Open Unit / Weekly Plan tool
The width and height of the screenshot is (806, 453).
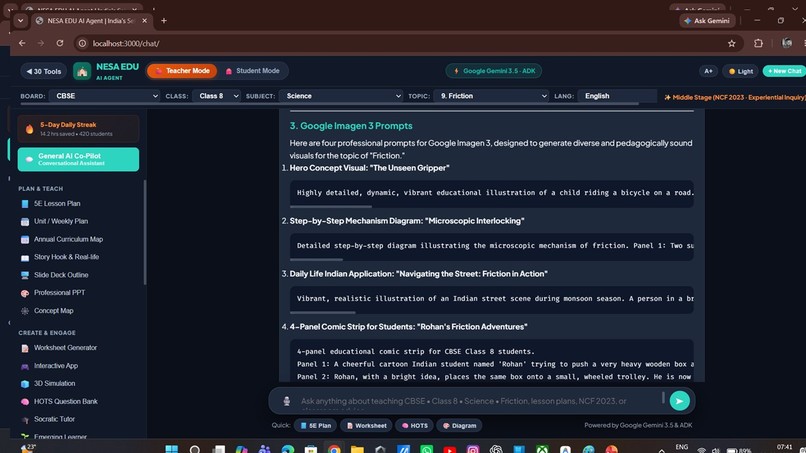click(x=61, y=222)
